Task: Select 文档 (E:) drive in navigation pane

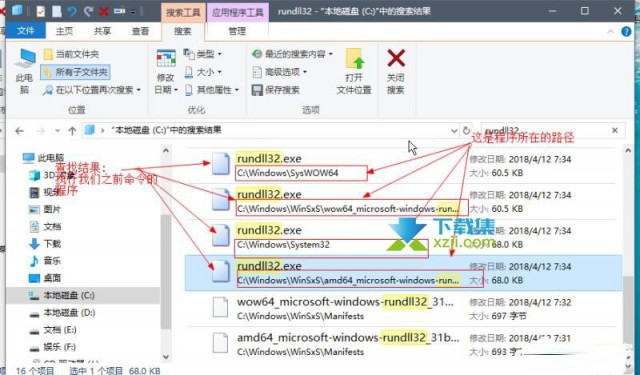Action: point(53,330)
